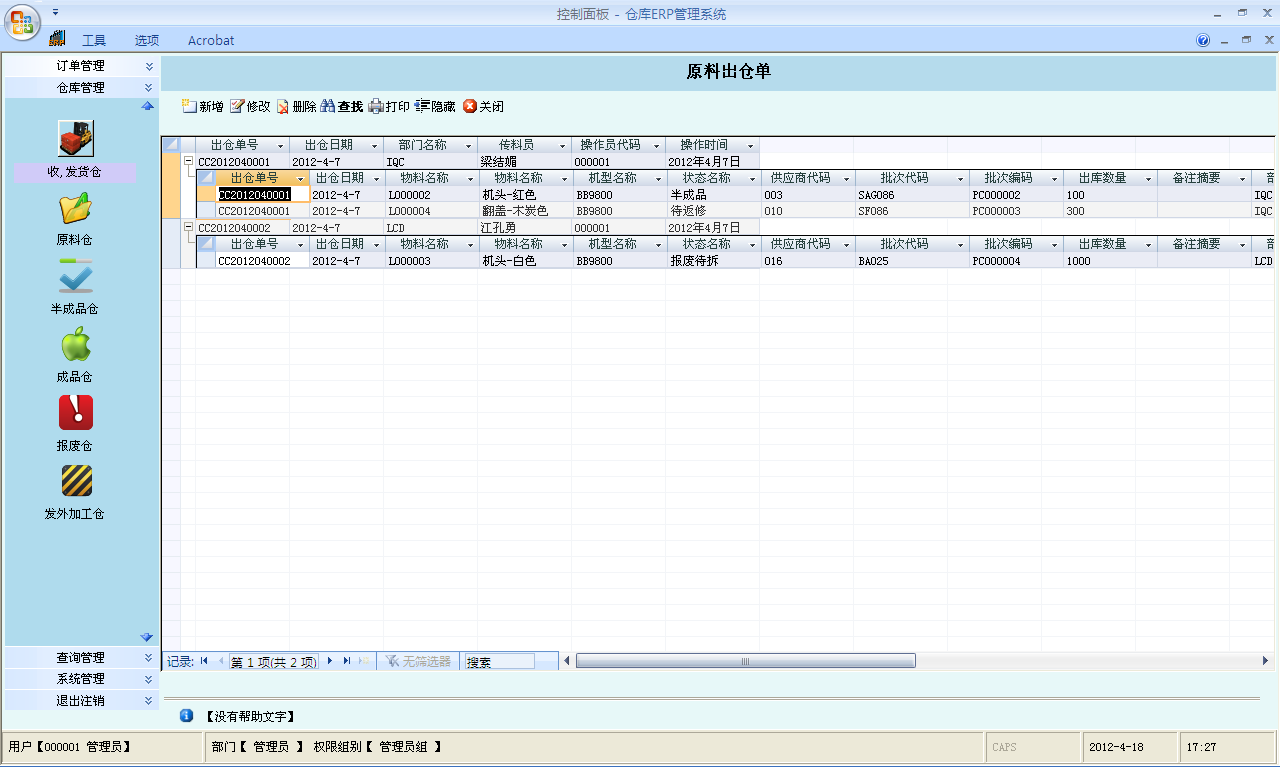Click the 搜索 search field
The image size is (1280, 767).
point(499,661)
